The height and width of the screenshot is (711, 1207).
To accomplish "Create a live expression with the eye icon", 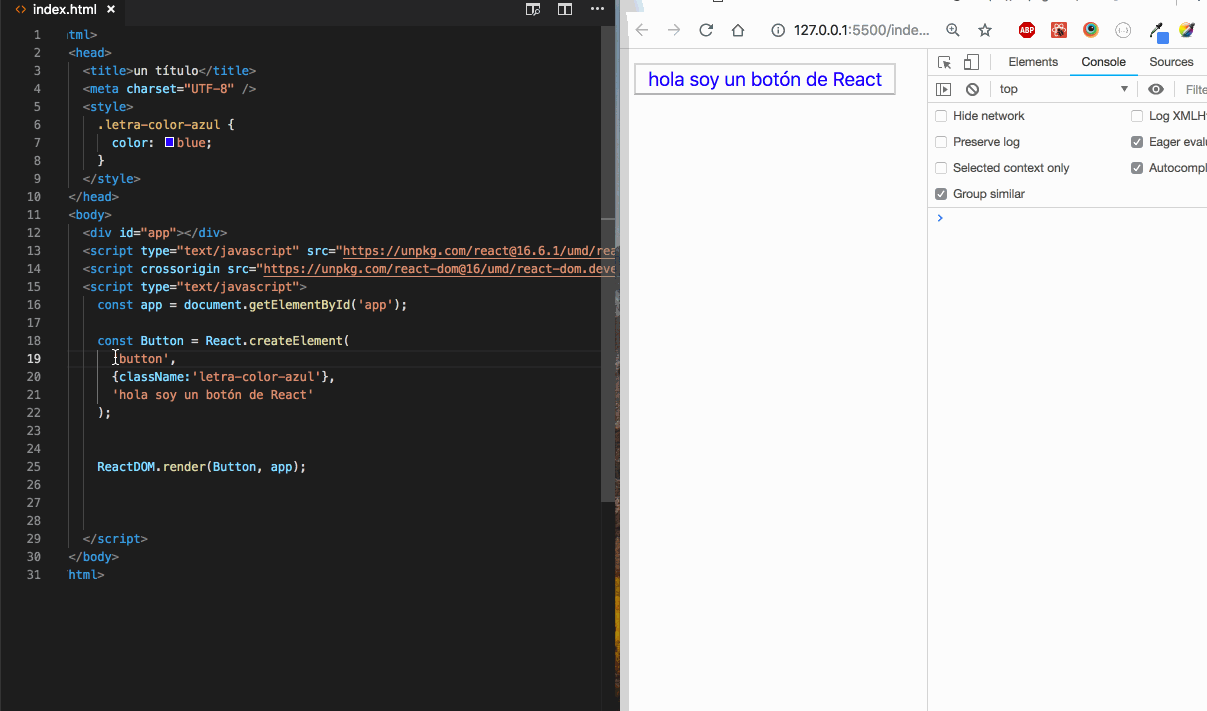I will [1155, 89].
